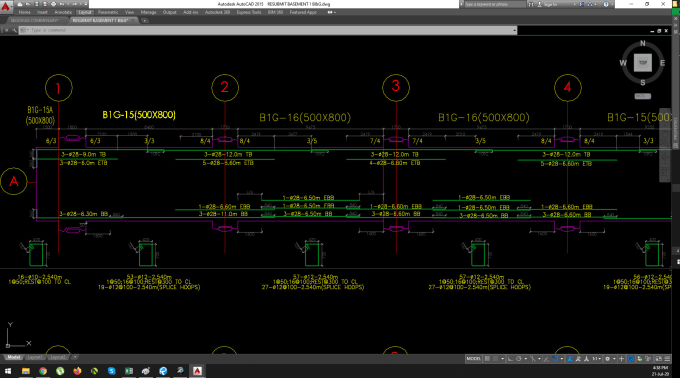Open the Manage ribbon tab
The width and height of the screenshot is (680, 378).
click(x=148, y=12)
